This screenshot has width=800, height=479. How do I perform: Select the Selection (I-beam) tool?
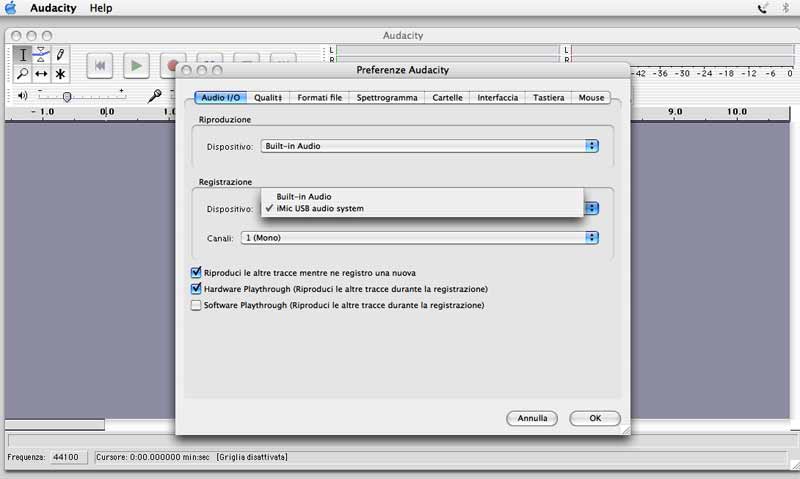pos(22,55)
